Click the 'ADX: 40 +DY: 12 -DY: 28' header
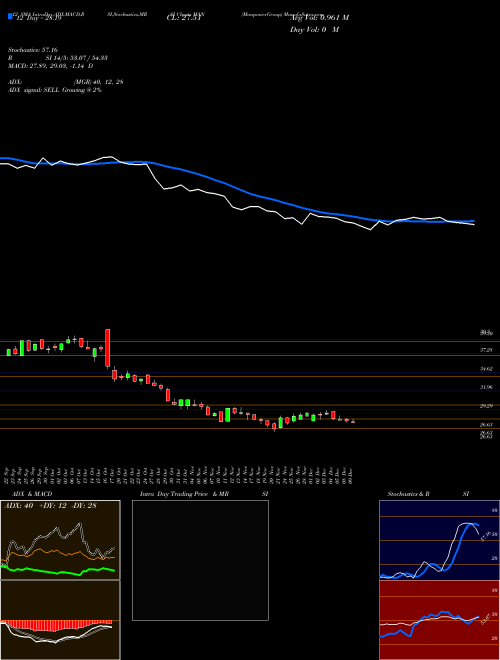The width and height of the screenshot is (500, 660). [x=50, y=506]
